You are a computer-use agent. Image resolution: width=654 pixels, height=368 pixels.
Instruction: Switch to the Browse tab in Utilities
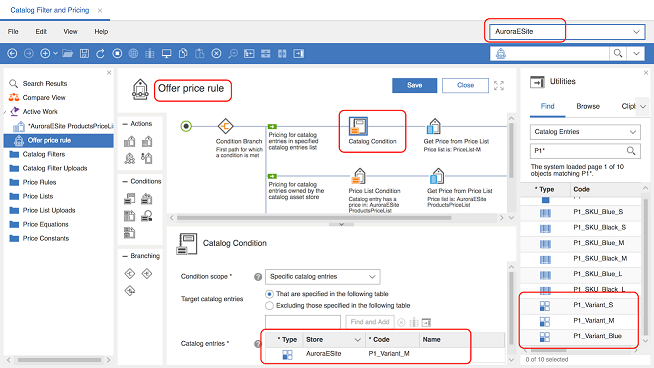(x=588, y=106)
